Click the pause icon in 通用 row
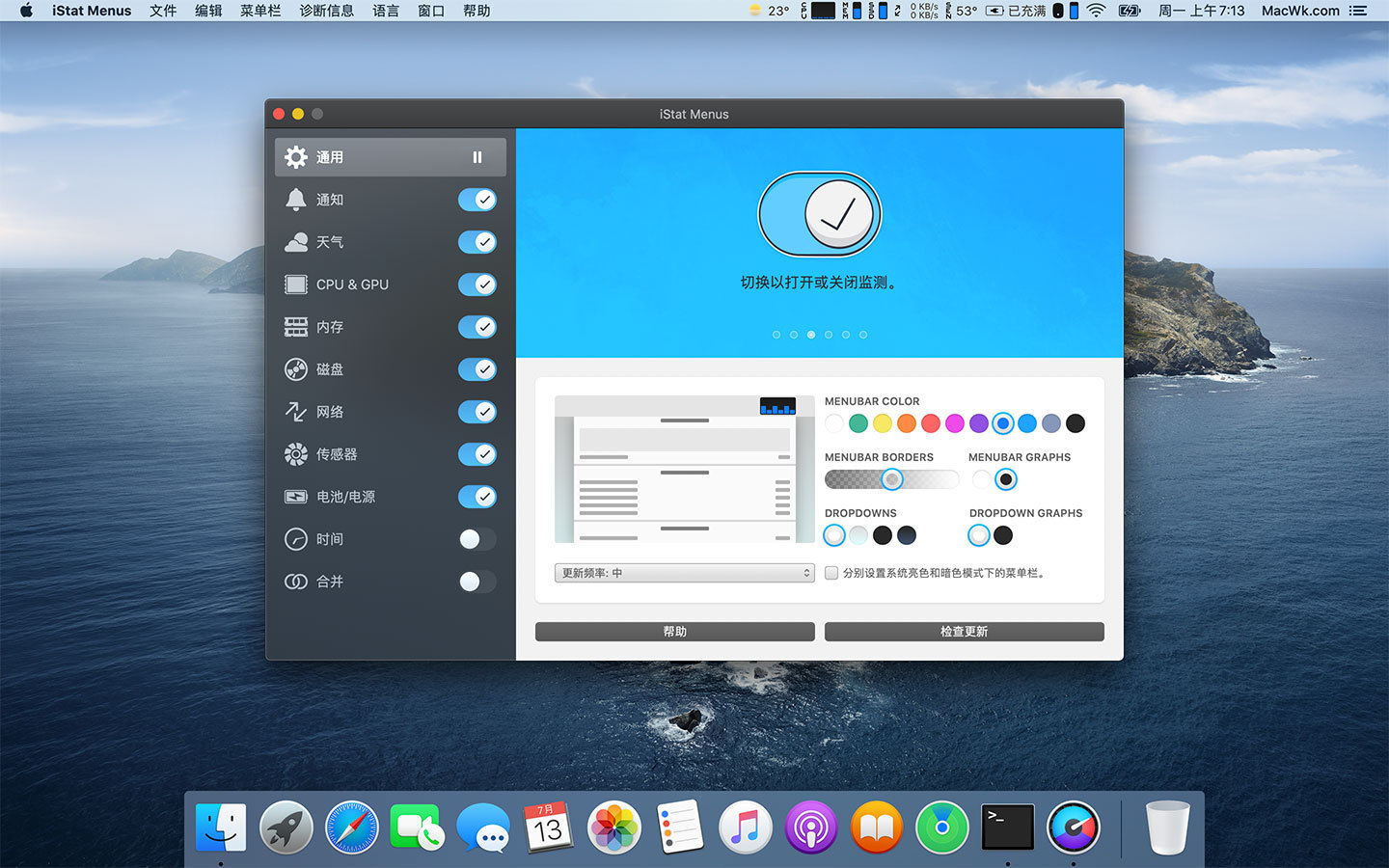The image size is (1389, 868). pos(477,157)
